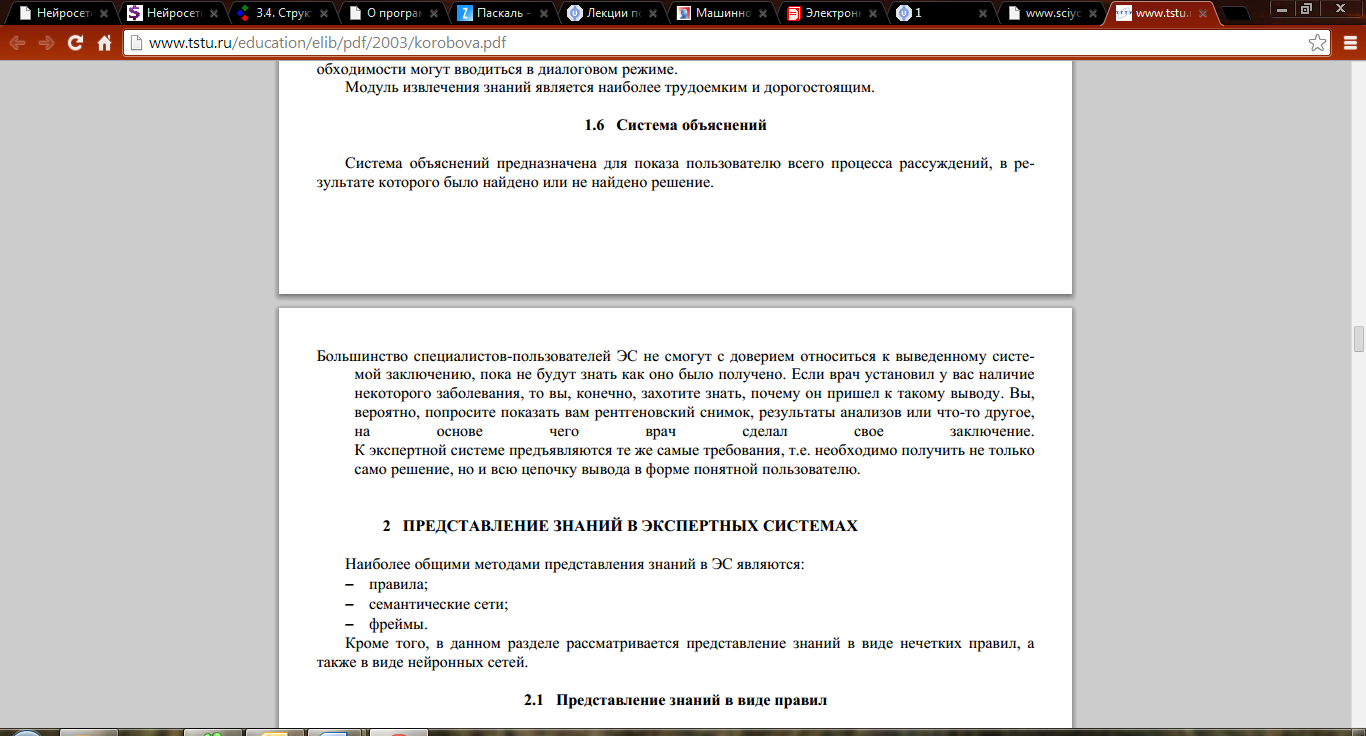This screenshot has width=1366, height=736.
Task: Open a new tab next to www.tstu.ru
Action: [x=1234, y=14]
